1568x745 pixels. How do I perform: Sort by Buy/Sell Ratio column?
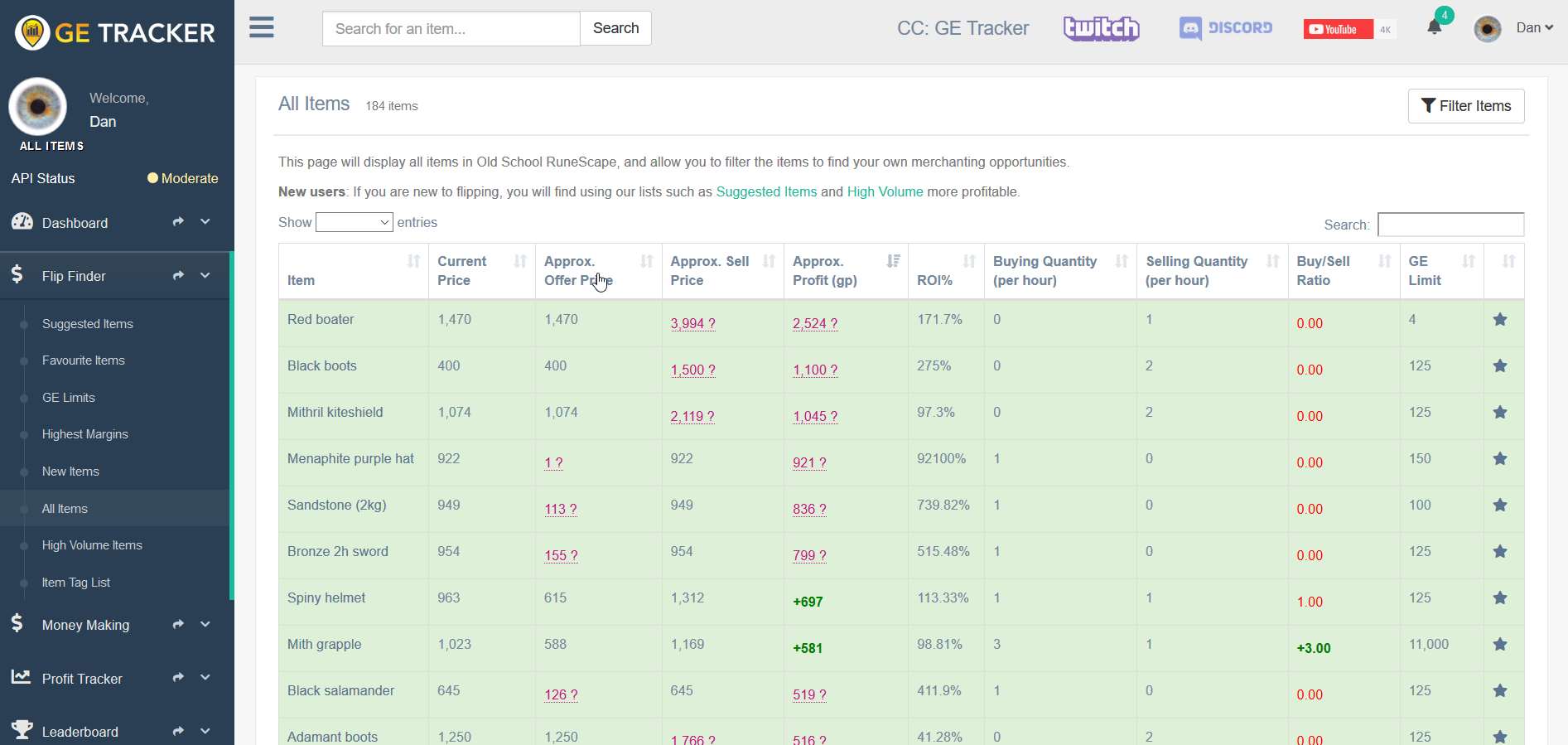point(1344,271)
